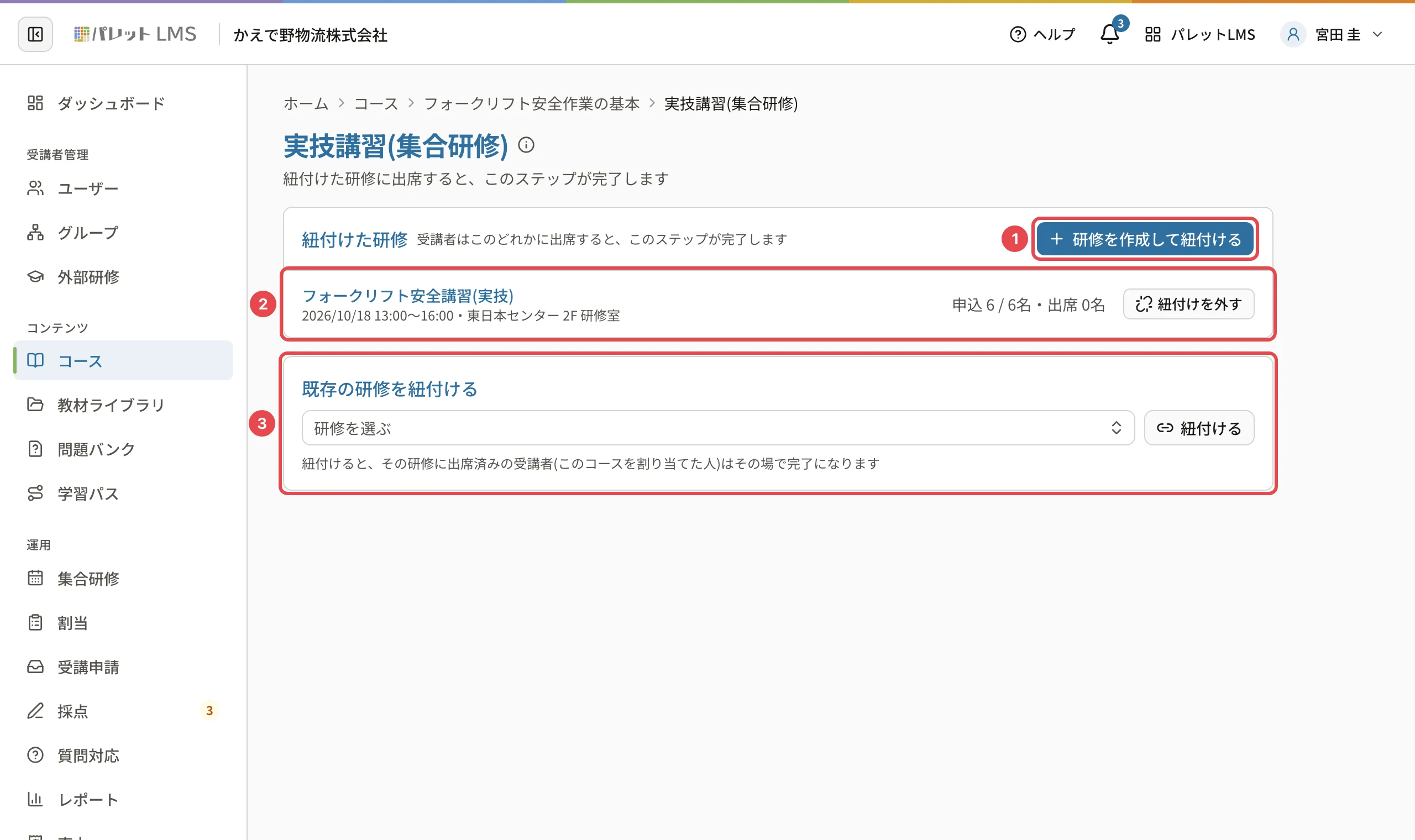
Task: Click the 2026/10/18 13:00〜16:00 schedule text
Action: click(378, 316)
